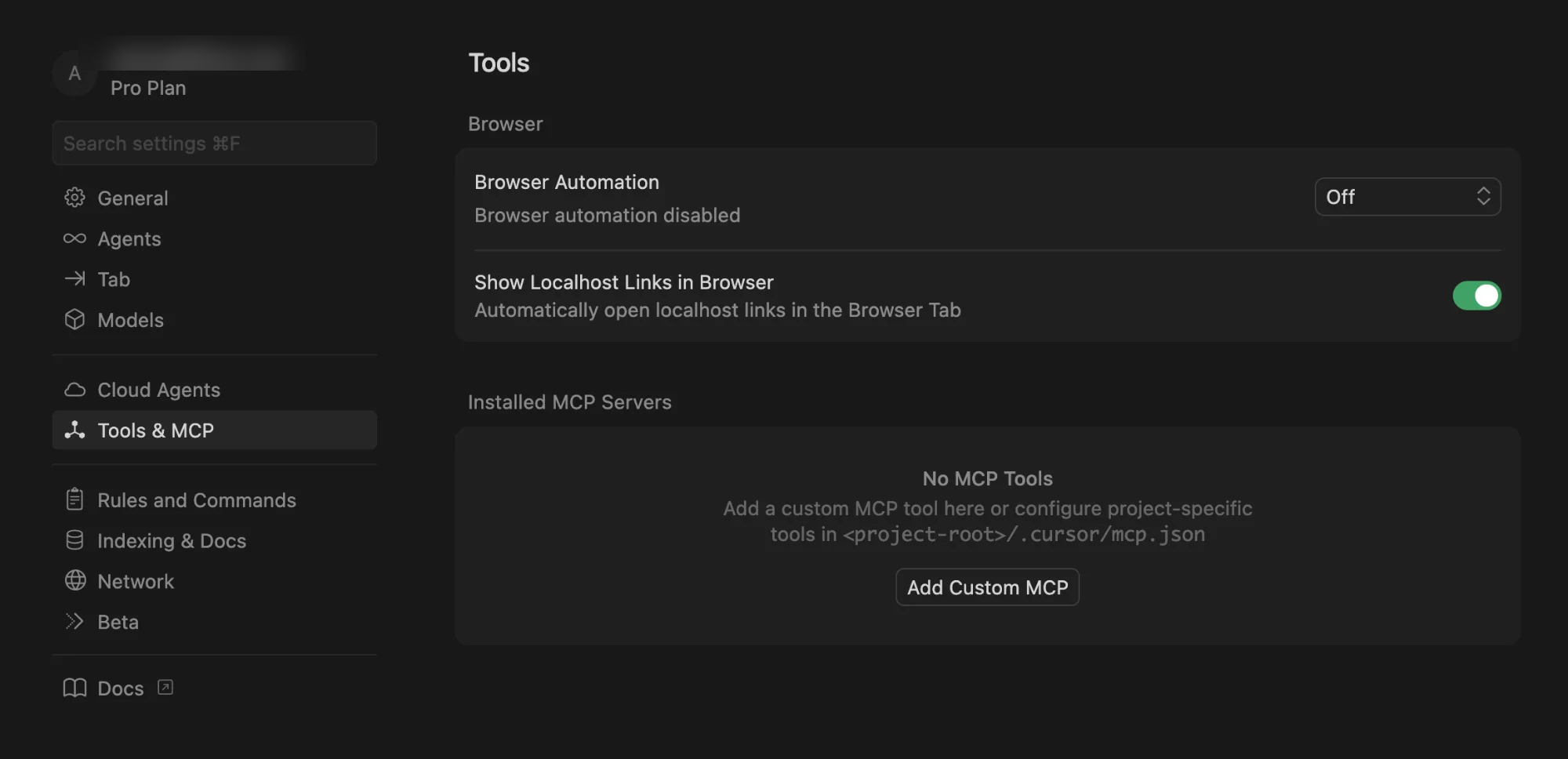
Task: Select the Models cube icon
Action: pos(74,320)
